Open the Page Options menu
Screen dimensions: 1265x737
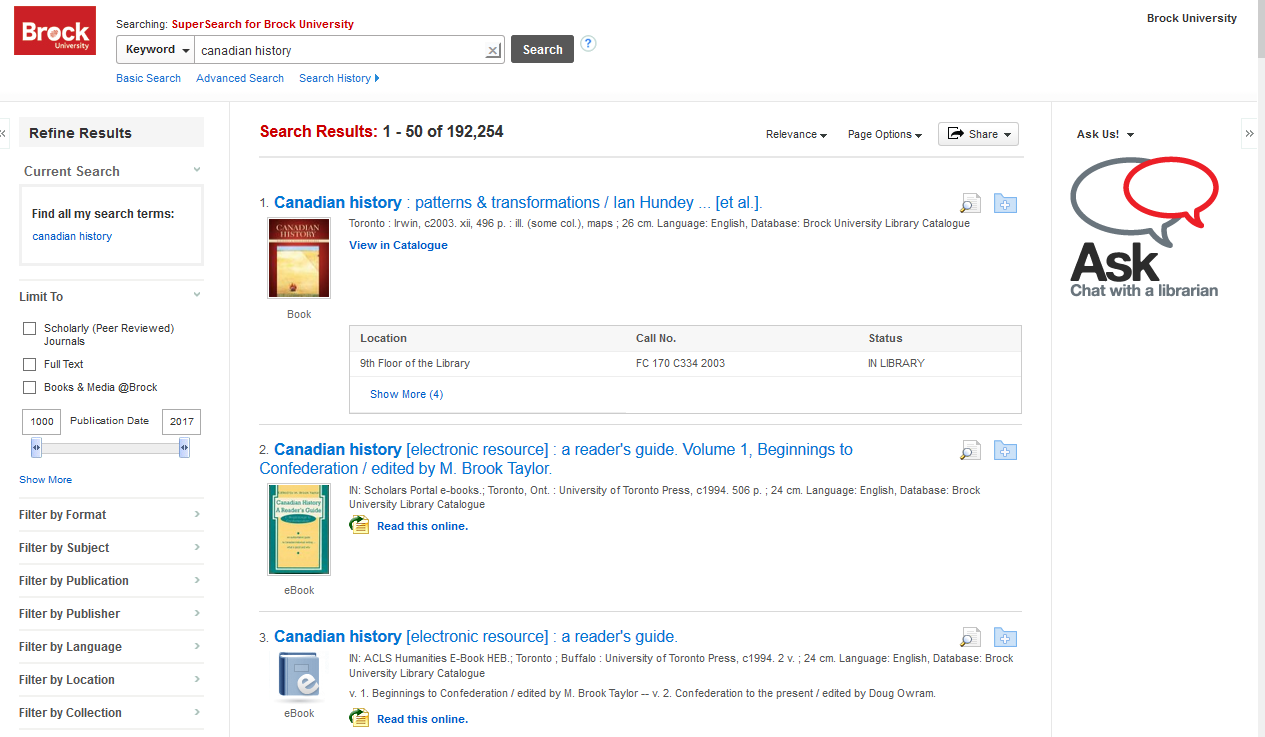[884, 134]
